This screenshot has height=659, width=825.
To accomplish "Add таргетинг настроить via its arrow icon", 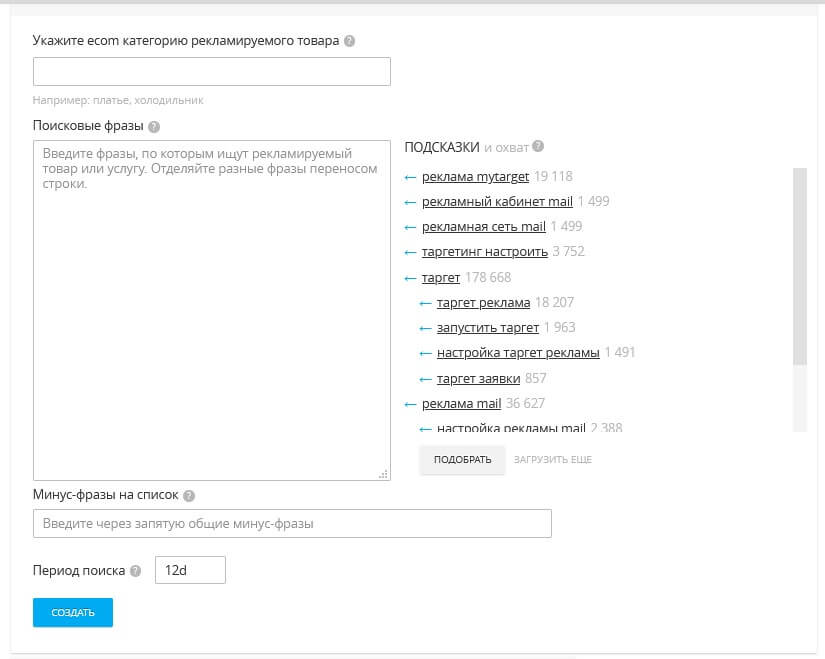I will (x=410, y=251).
